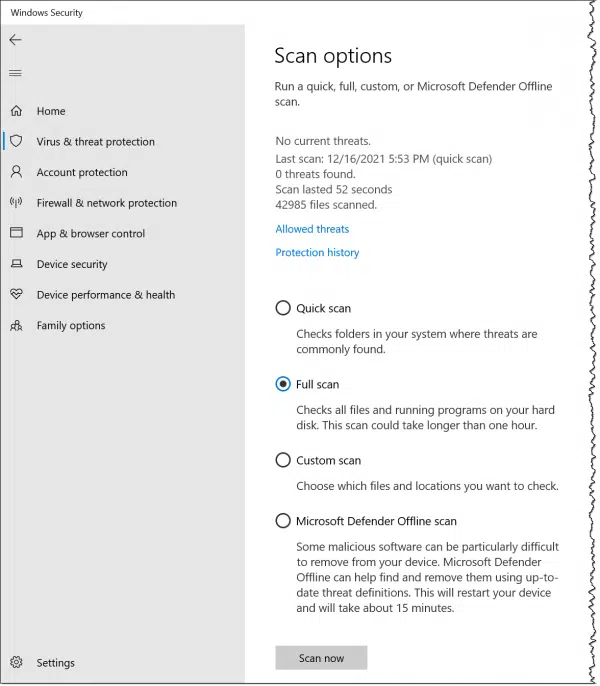Open the Home menu item
This screenshot has height=686, width=600.
[51, 111]
